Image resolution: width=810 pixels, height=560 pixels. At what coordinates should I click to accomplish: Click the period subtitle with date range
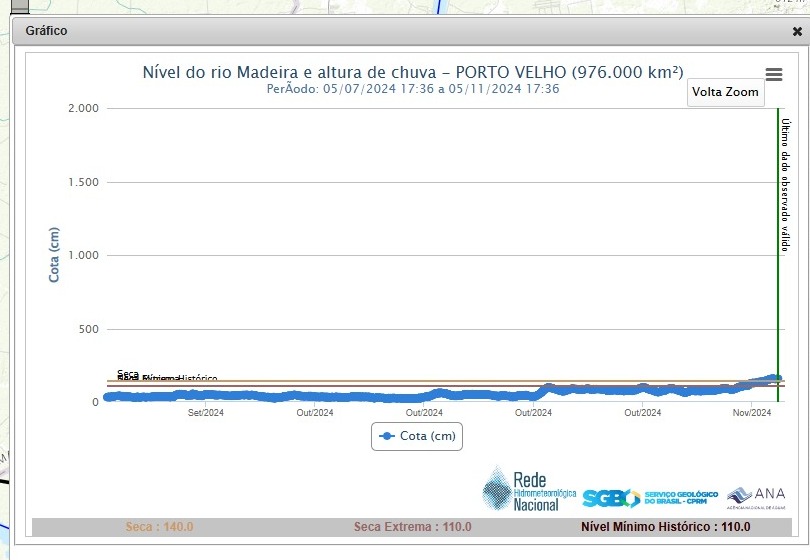[x=413, y=89]
